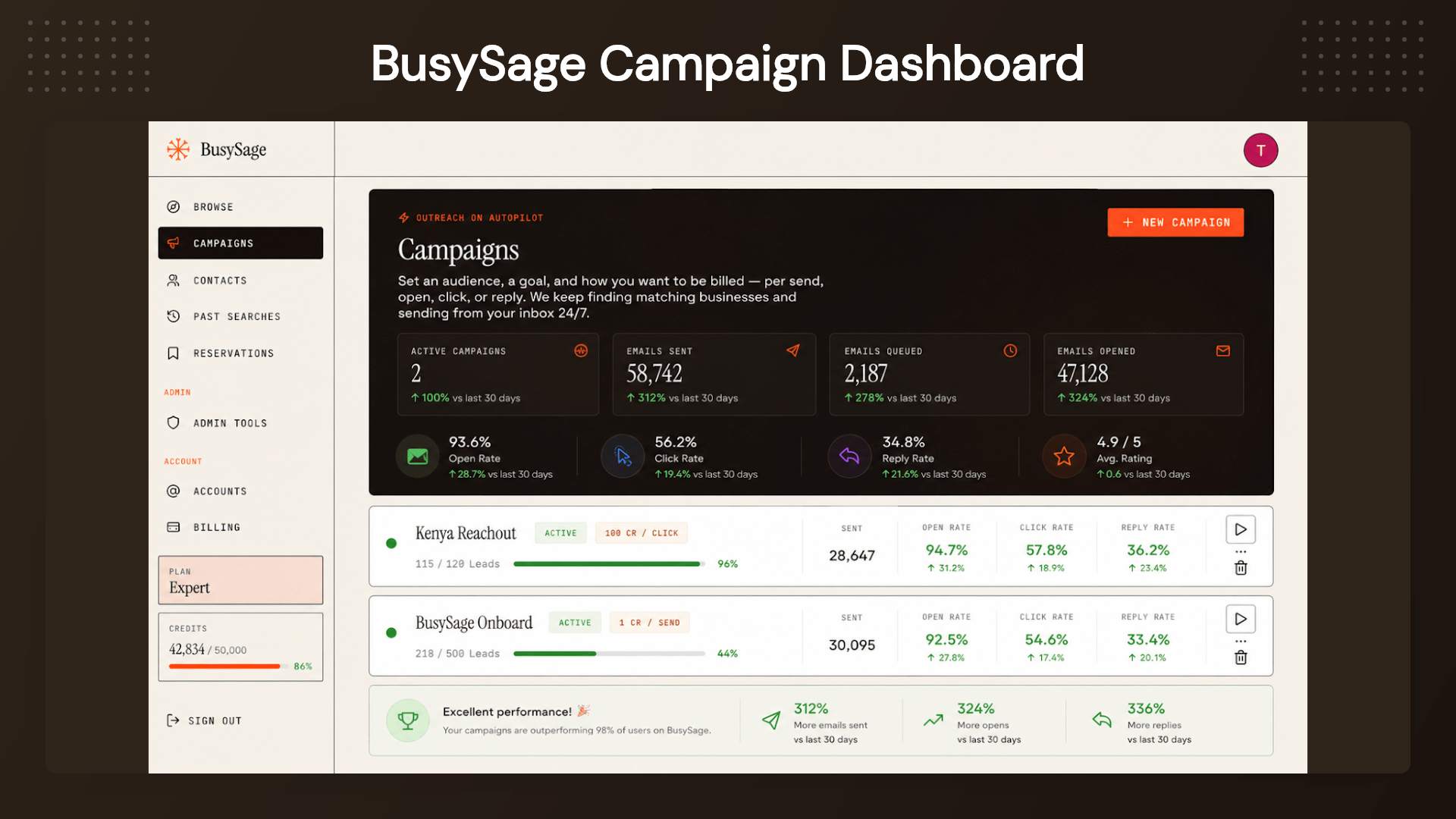Click the orange Avg. Rating star icon

click(x=1064, y=457)
